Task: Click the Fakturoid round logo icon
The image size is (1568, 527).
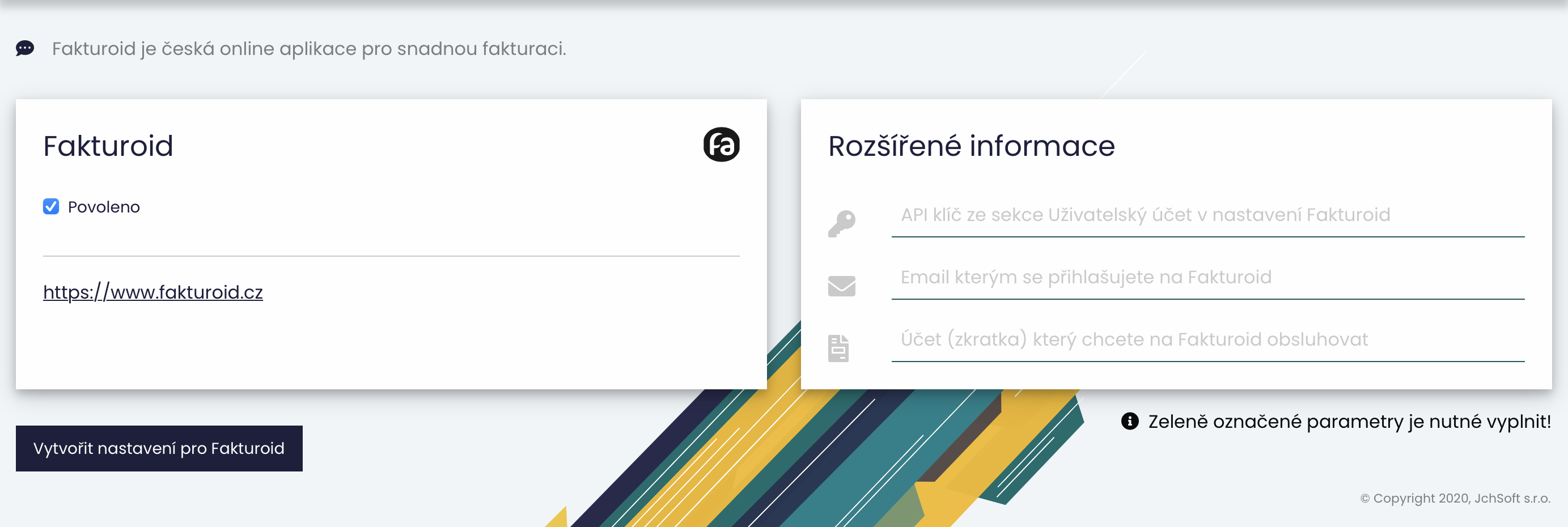Action: coord(721,145)
